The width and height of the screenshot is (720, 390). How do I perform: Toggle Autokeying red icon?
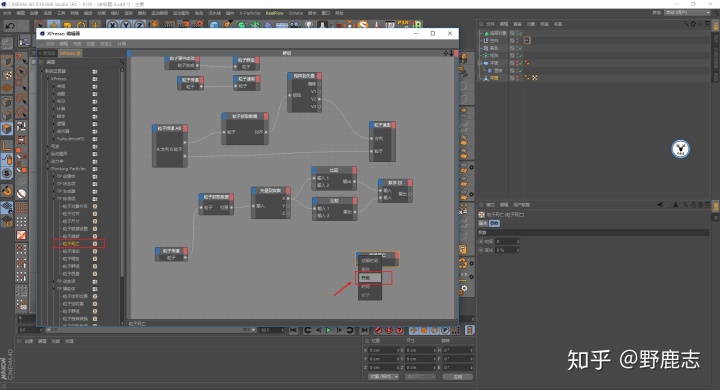coord(388,330)
